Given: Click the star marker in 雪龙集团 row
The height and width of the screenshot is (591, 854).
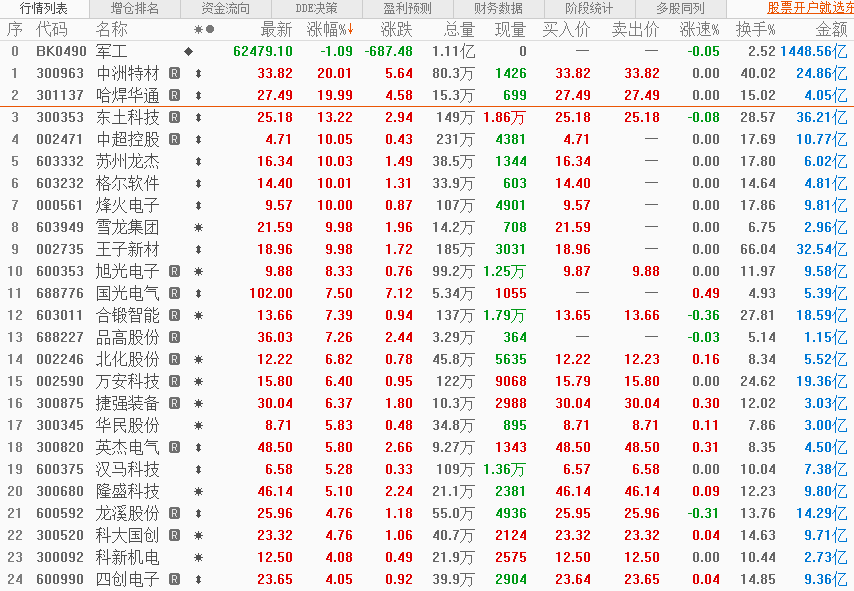Looking at the screenshot, I should pyautogui.click(x=198, y=227).
